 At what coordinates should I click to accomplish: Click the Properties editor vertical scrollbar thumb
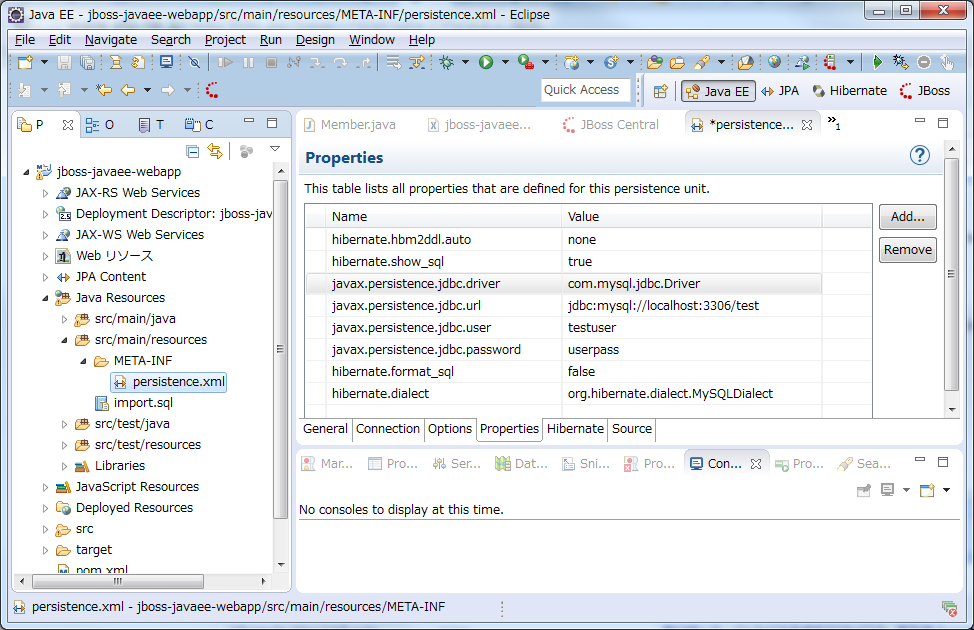pos(951,275)
